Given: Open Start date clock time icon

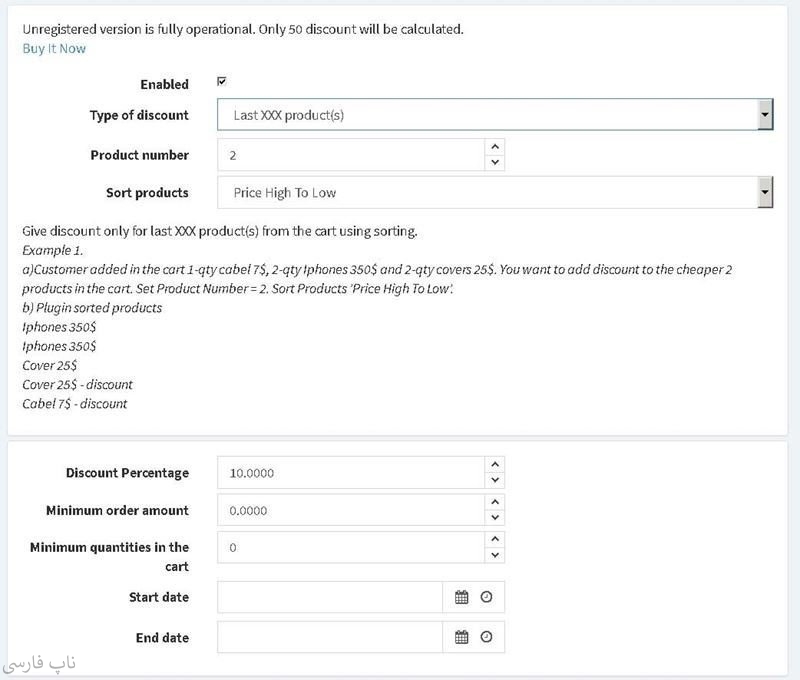Looking at the screenshot, I should [x=486, y=597].
